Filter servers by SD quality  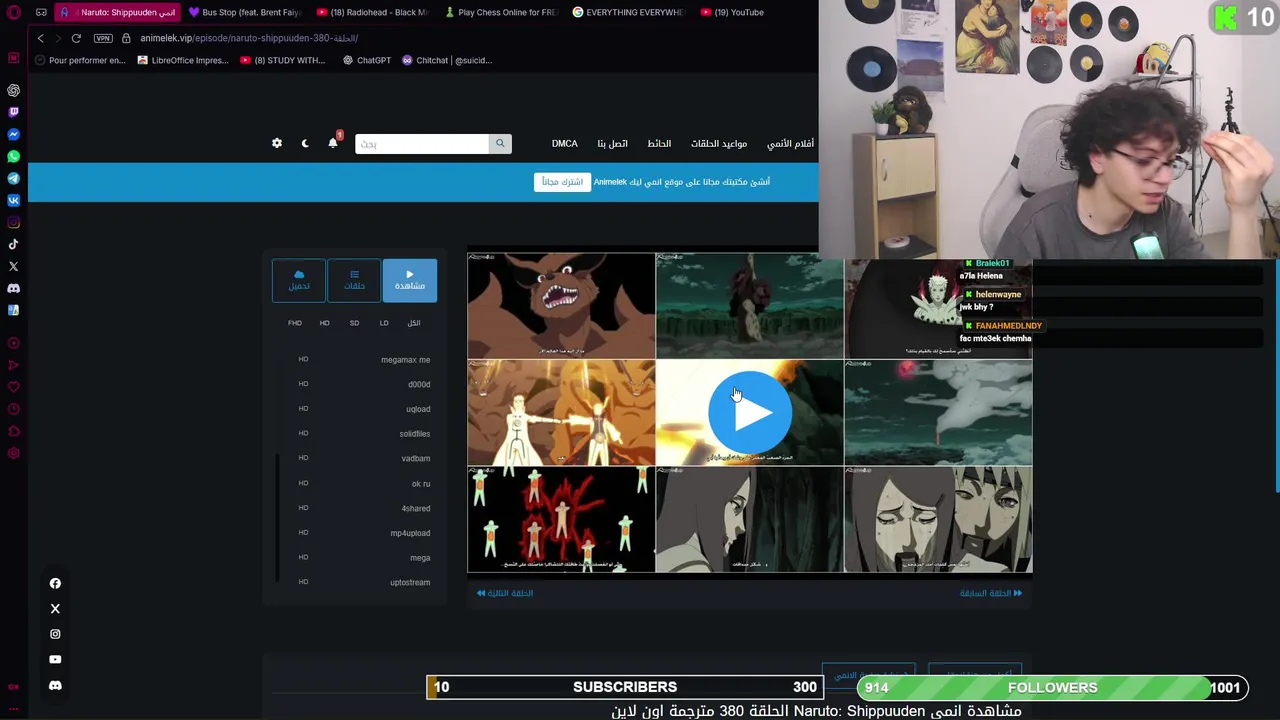[x=354, y=323]
